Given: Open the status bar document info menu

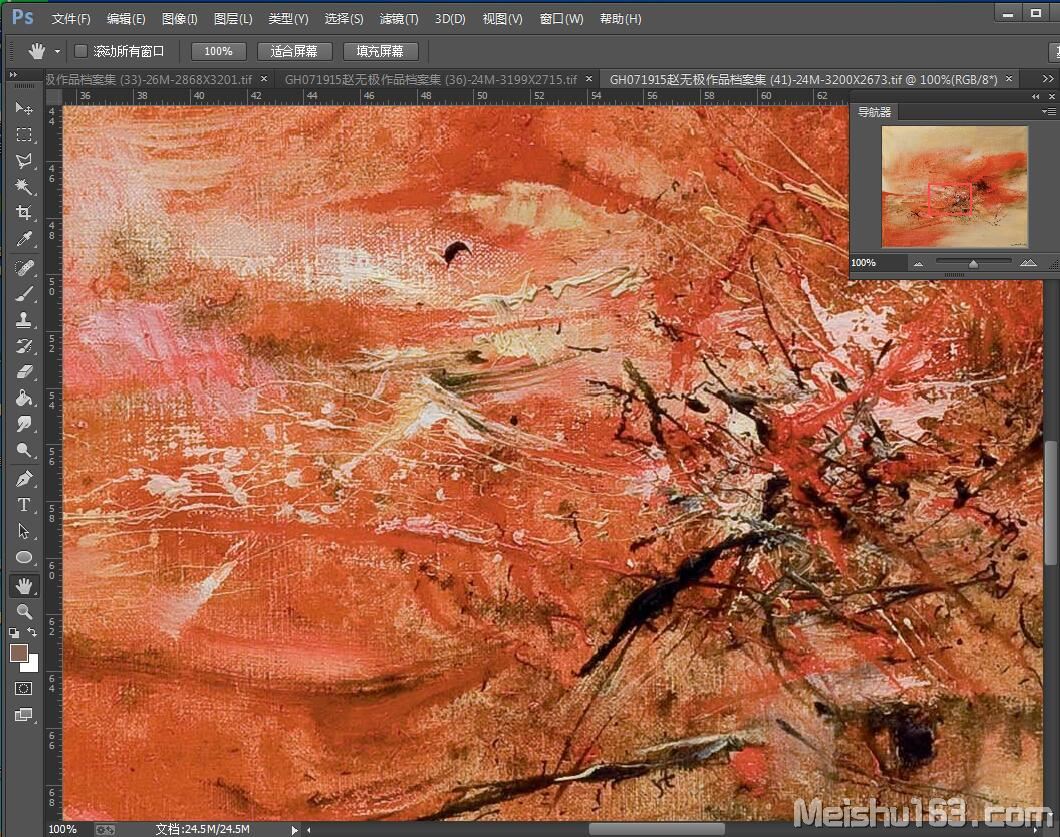Looking at the screenshot, I should (294, 830).
